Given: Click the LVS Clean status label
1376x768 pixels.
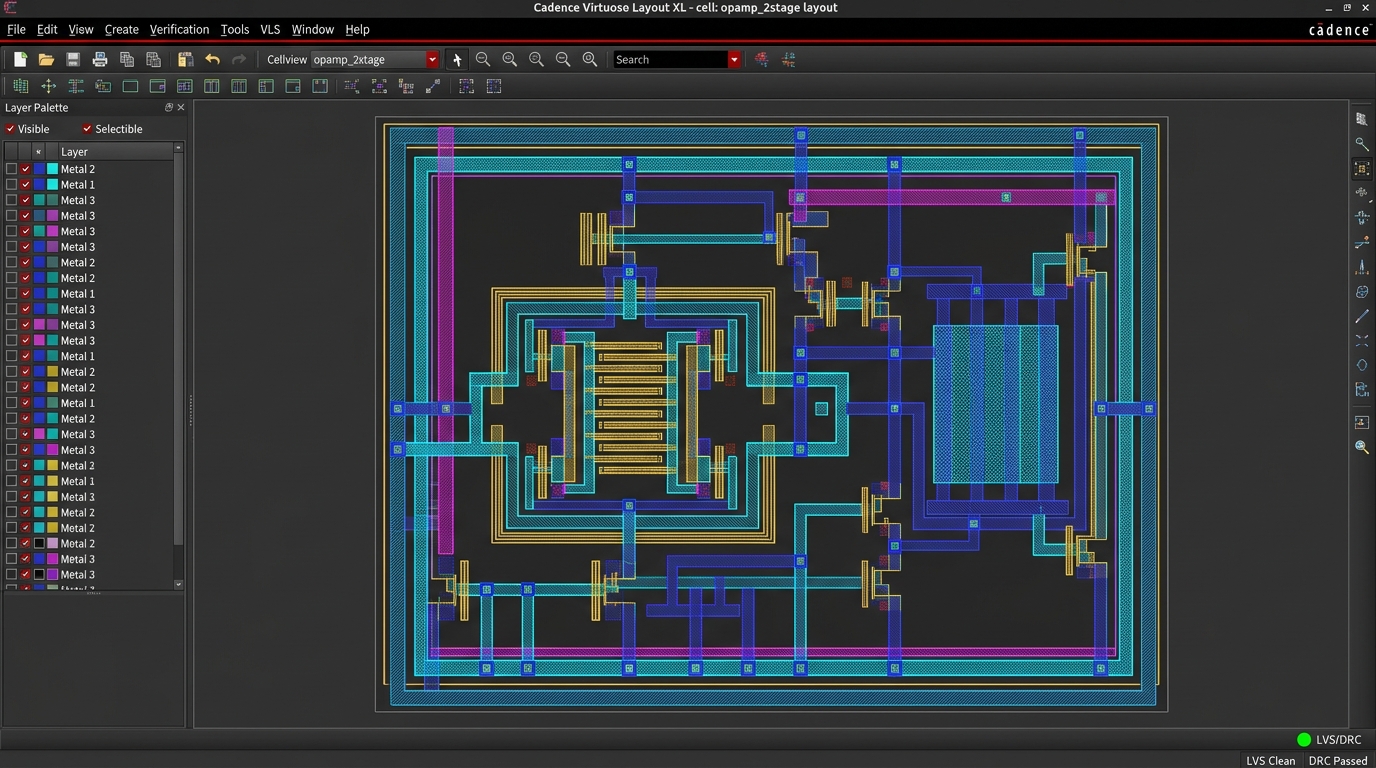Looking at the screenshot, I should (1270, 761).
